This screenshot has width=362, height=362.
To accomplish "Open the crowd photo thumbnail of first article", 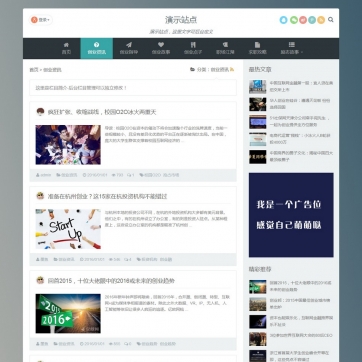I will click(68, 145).
